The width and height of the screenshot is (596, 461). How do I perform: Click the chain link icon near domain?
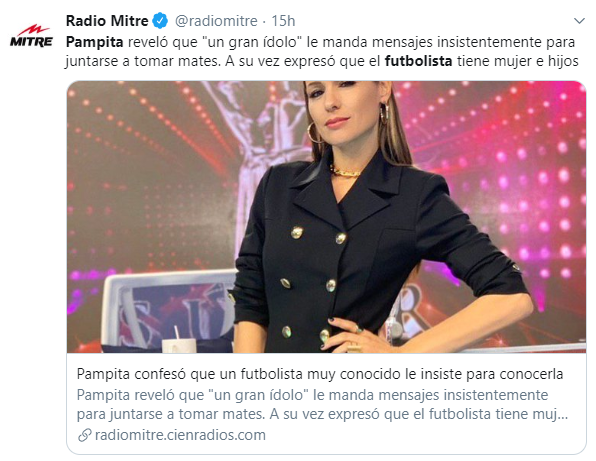[x=84, y=435]
